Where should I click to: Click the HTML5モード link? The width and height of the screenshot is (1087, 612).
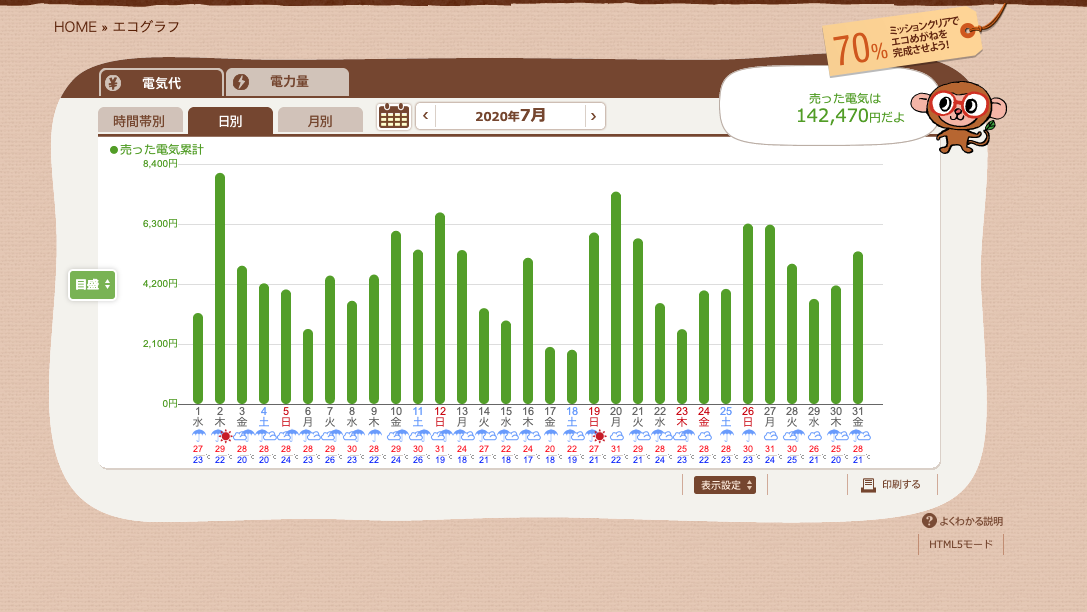pyautogui.click(x=960, y=545)
